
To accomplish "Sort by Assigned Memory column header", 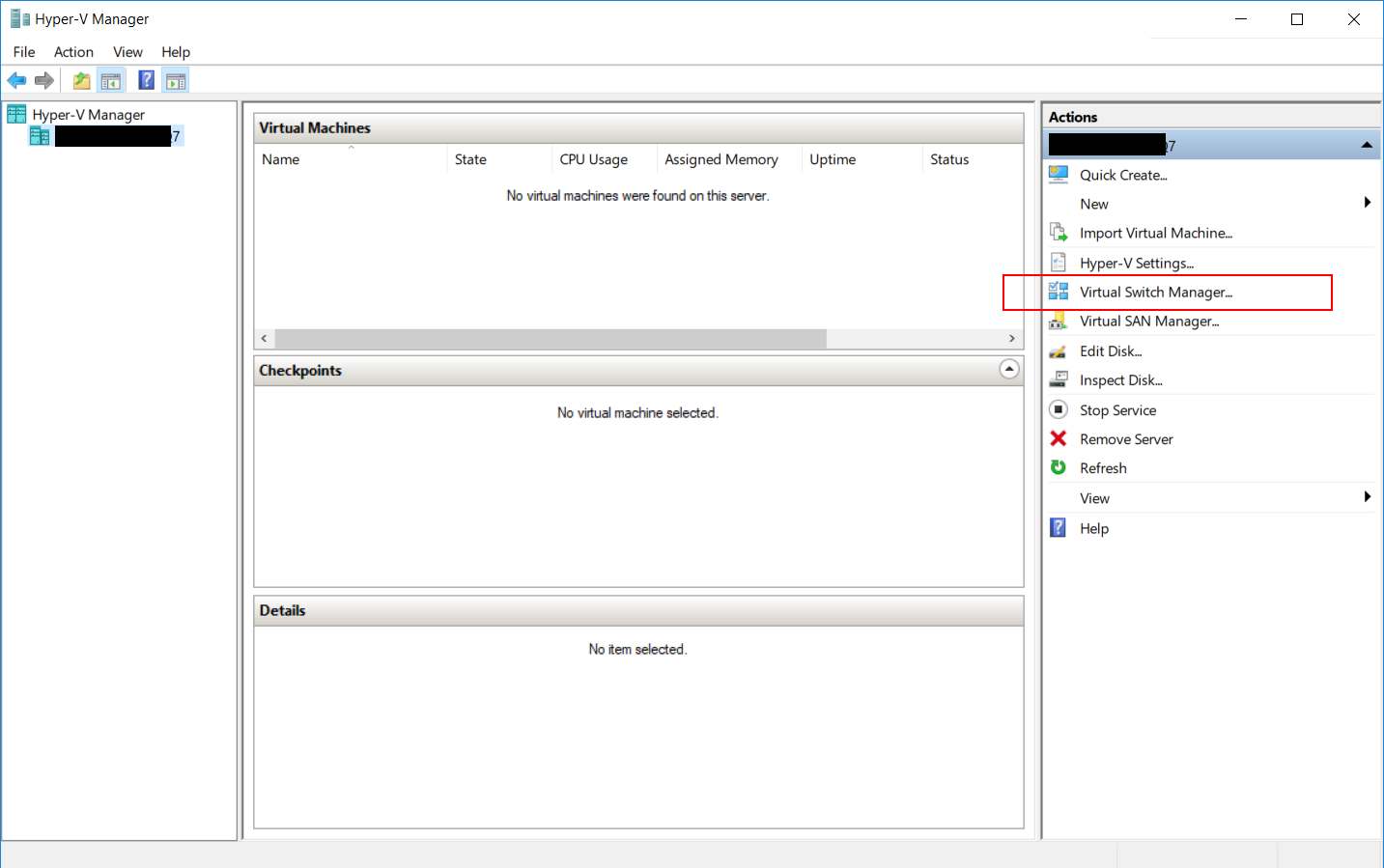I will tap(729, 159).
